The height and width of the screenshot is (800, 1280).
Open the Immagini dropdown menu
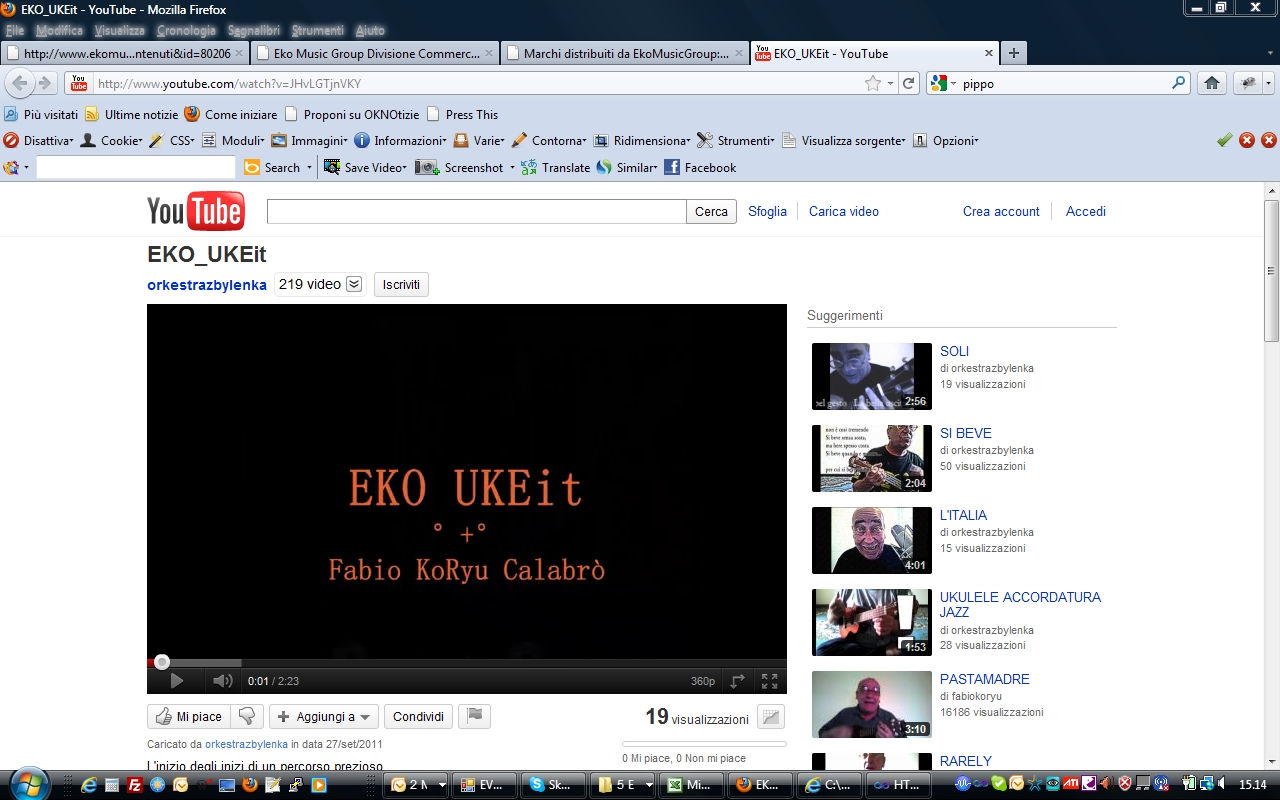pos(309,140)
